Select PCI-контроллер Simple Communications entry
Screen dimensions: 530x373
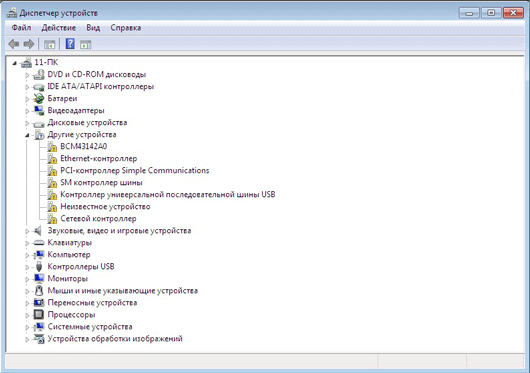[x=135, y=170]
